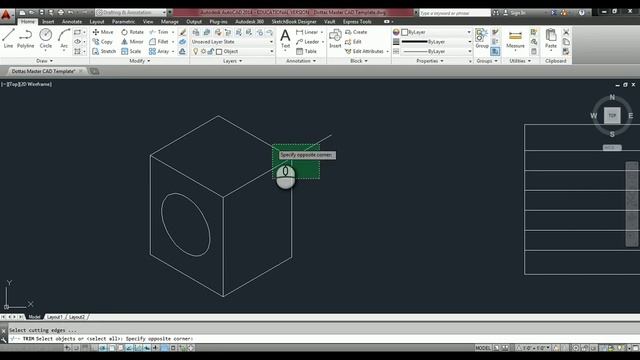The image size is (640, 360).
Task: Click the Linear dimension tool
Action: [307, 32]
